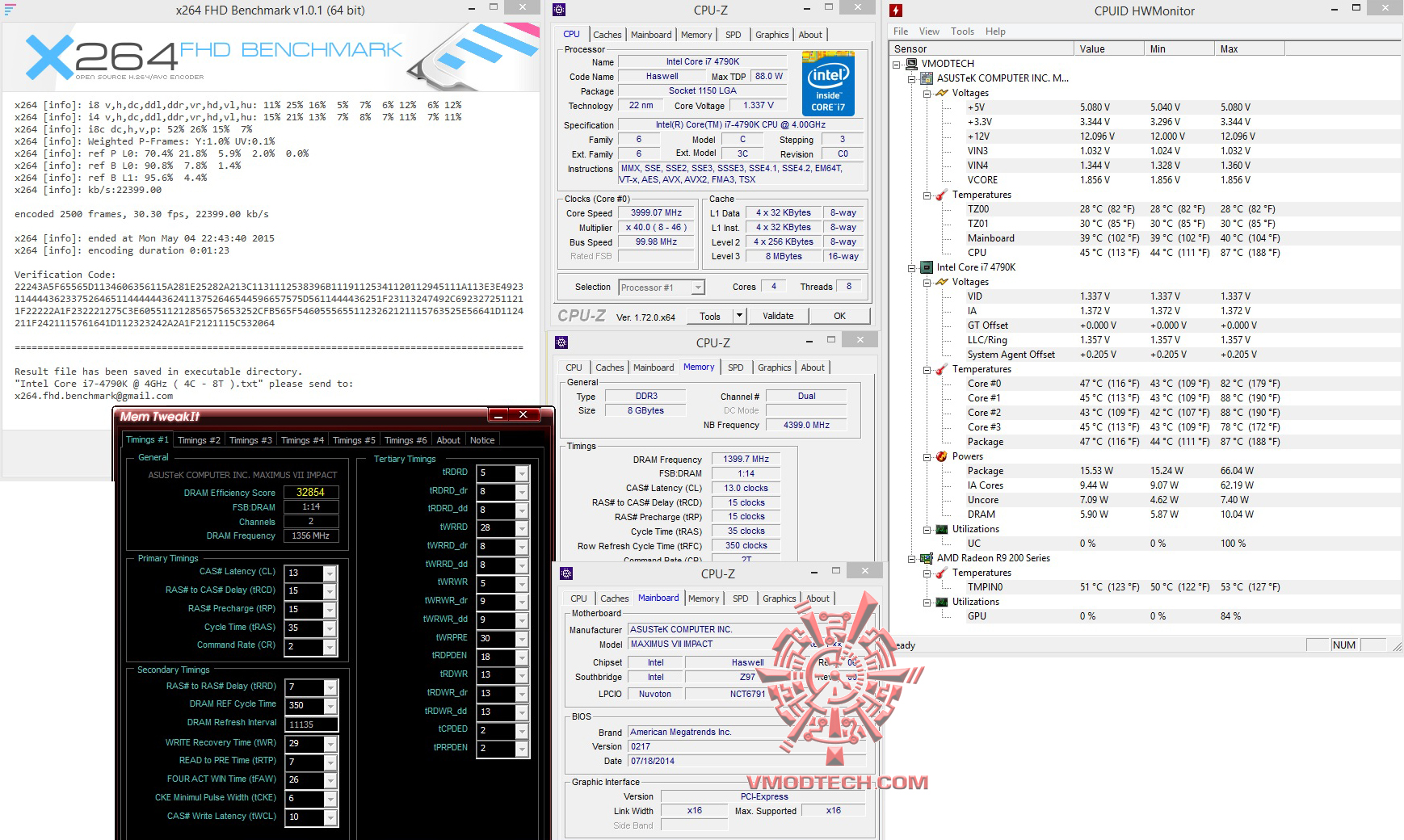Click the Temperatures icon under AMD Radeon node

click(941, 573)
